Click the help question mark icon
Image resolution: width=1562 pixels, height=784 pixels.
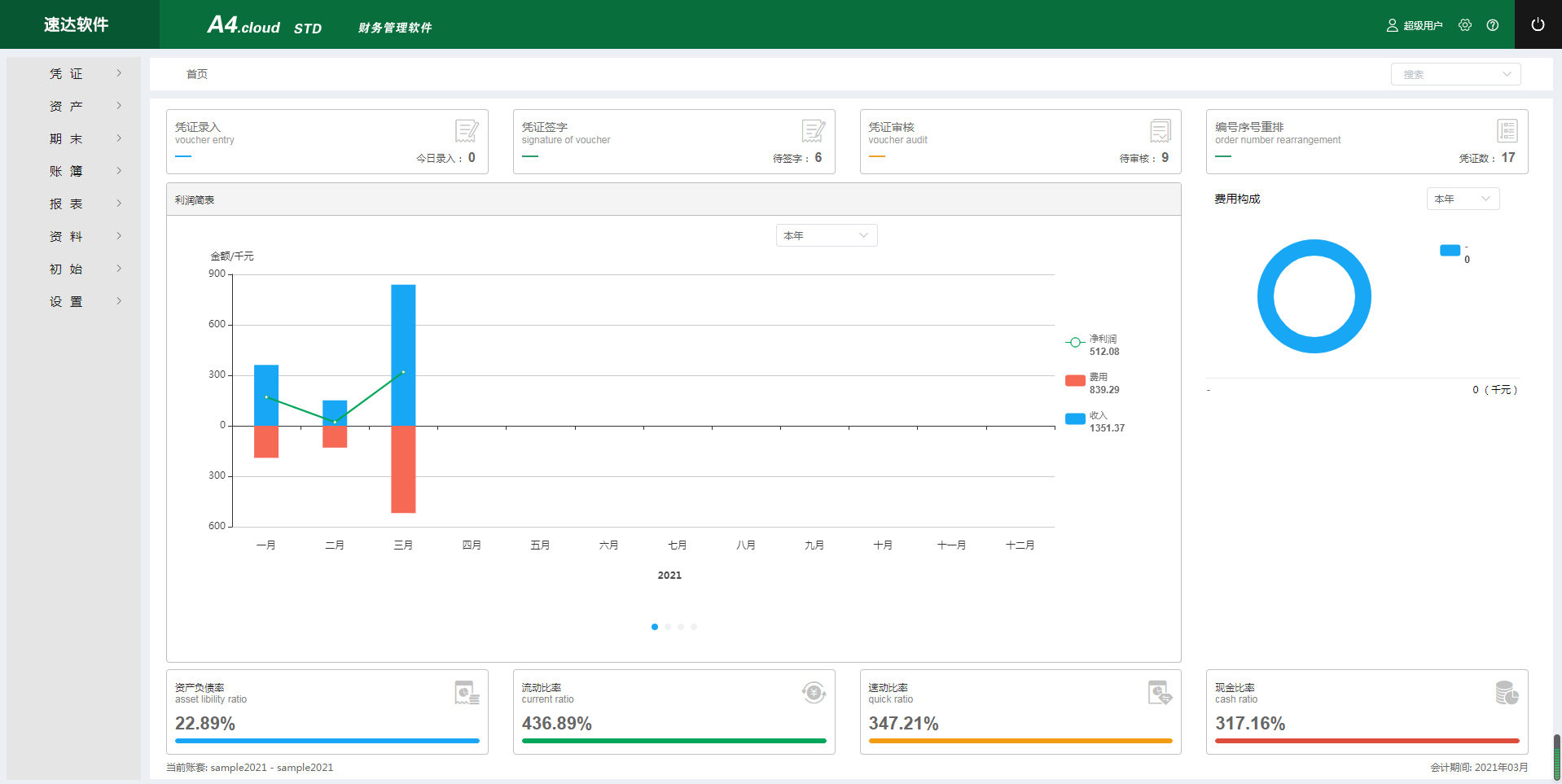(x=1492, y=25)
